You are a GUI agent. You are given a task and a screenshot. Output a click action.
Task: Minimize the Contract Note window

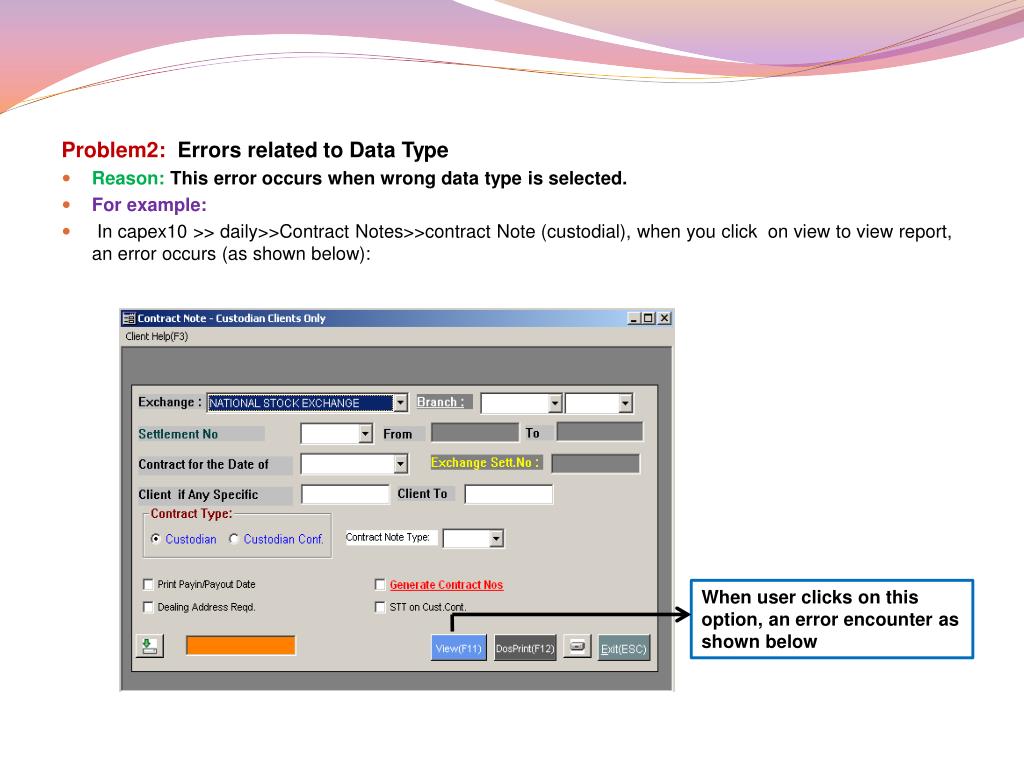pos(633,318)
